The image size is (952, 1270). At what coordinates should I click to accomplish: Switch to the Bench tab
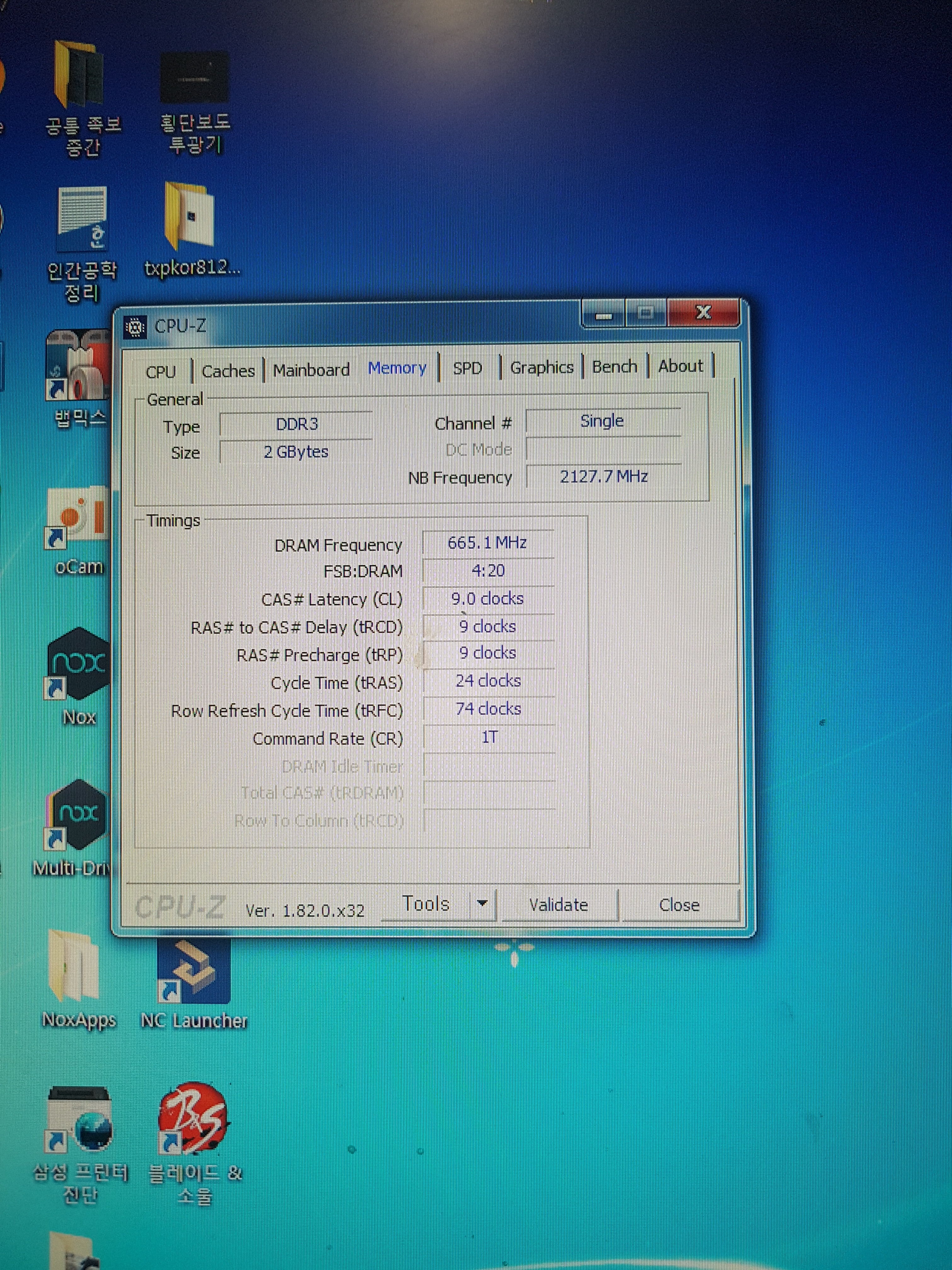[x=615, y=366]
